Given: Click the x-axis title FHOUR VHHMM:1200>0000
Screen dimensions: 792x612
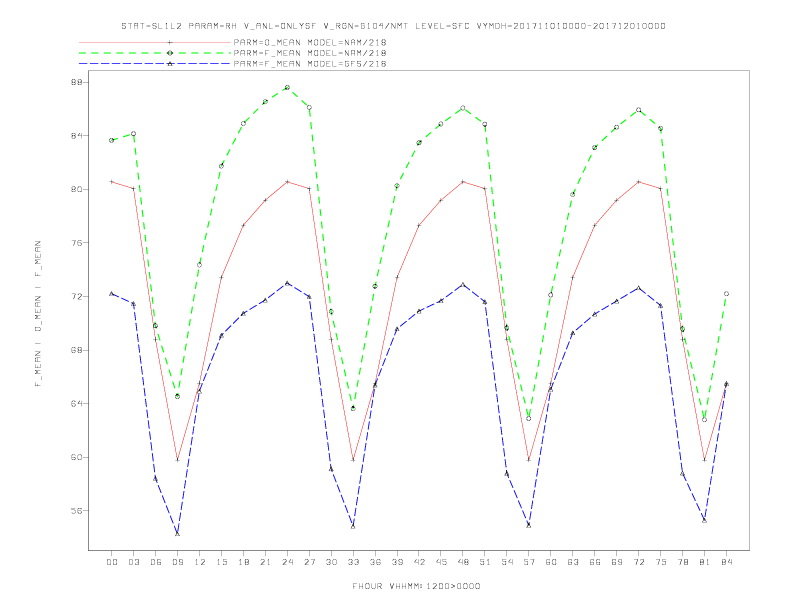Looking at the screenshot, I should [416, 586].
